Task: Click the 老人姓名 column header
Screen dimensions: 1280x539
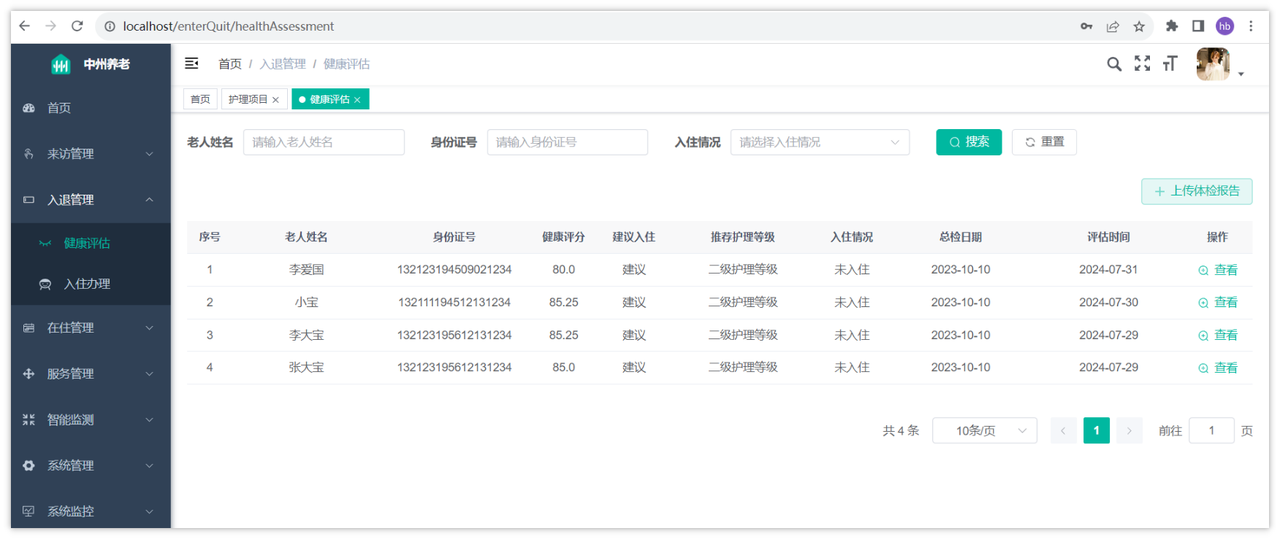Action: coord(306,237)
